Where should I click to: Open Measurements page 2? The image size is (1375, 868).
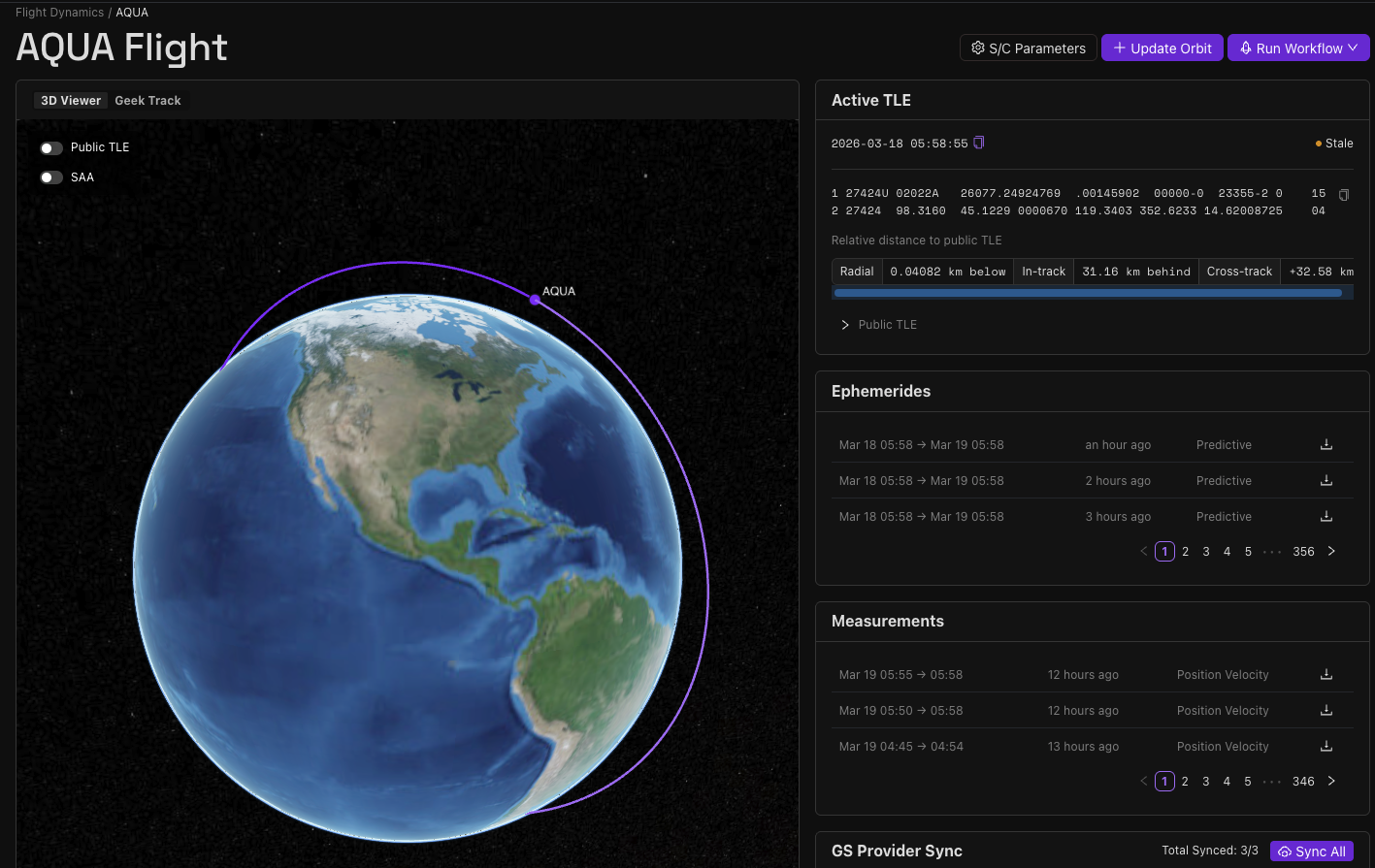[1185, 781]
